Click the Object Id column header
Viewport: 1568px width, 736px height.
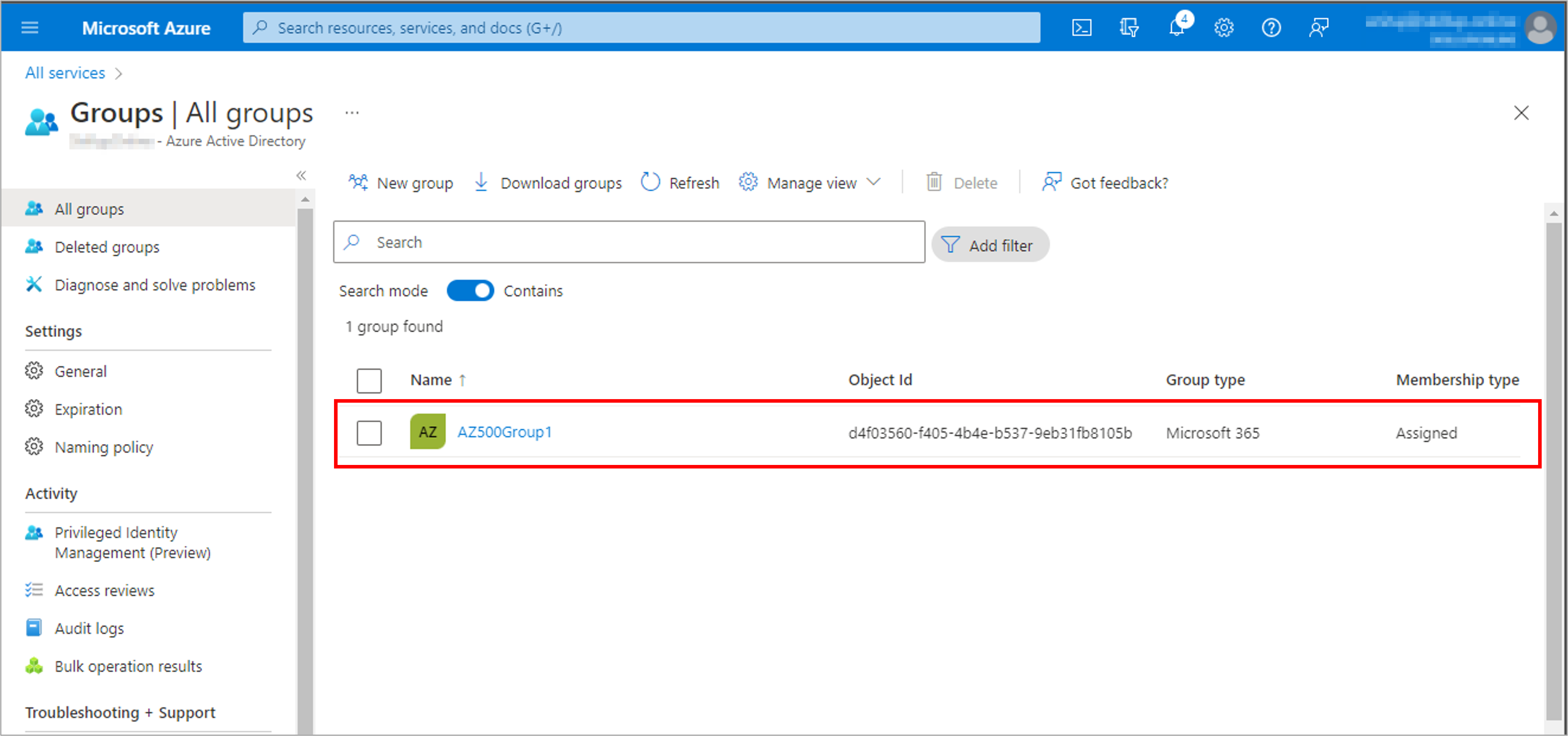click(880, 380)
